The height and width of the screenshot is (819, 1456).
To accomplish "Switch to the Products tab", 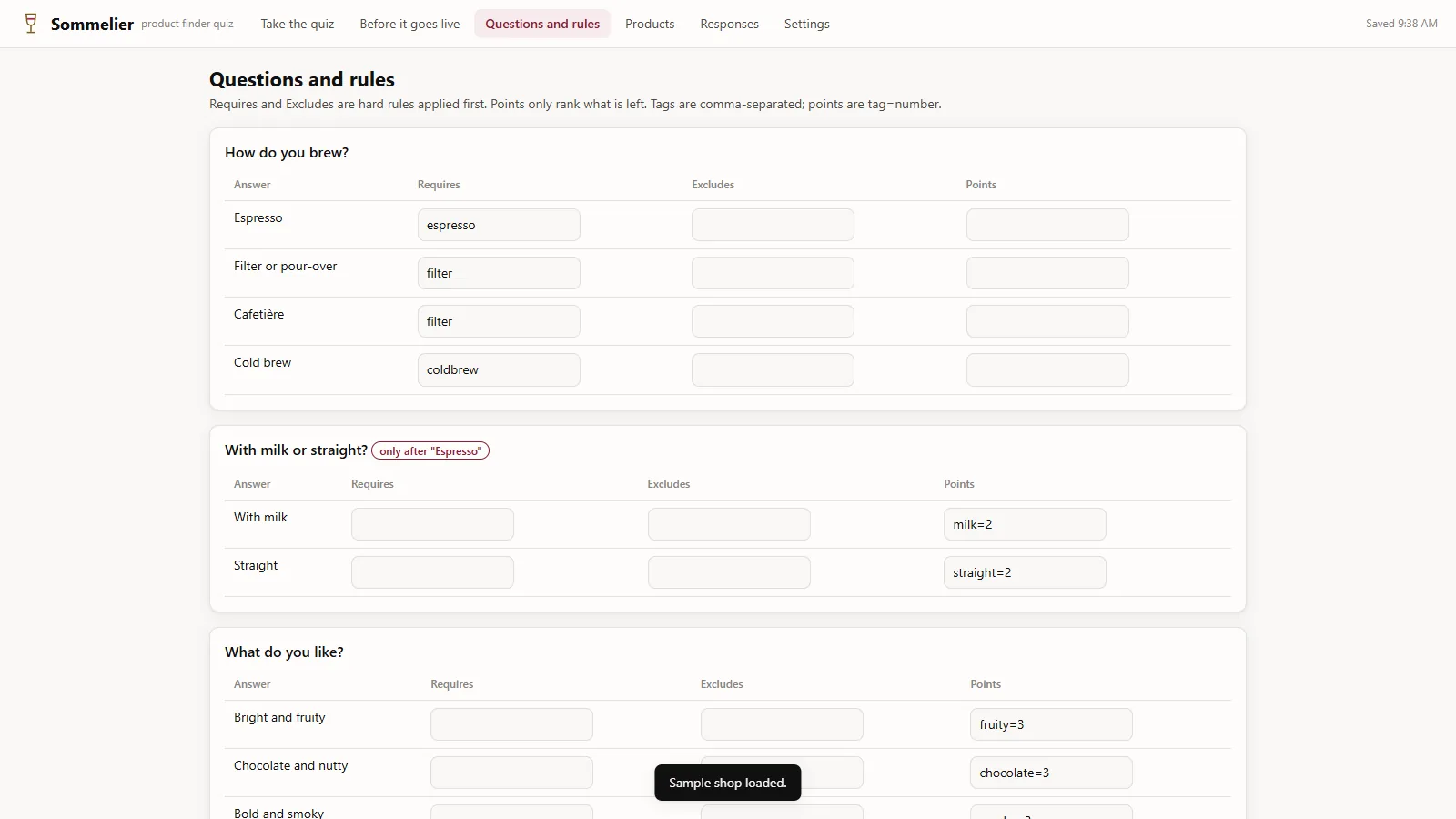I will click(650, 24).
